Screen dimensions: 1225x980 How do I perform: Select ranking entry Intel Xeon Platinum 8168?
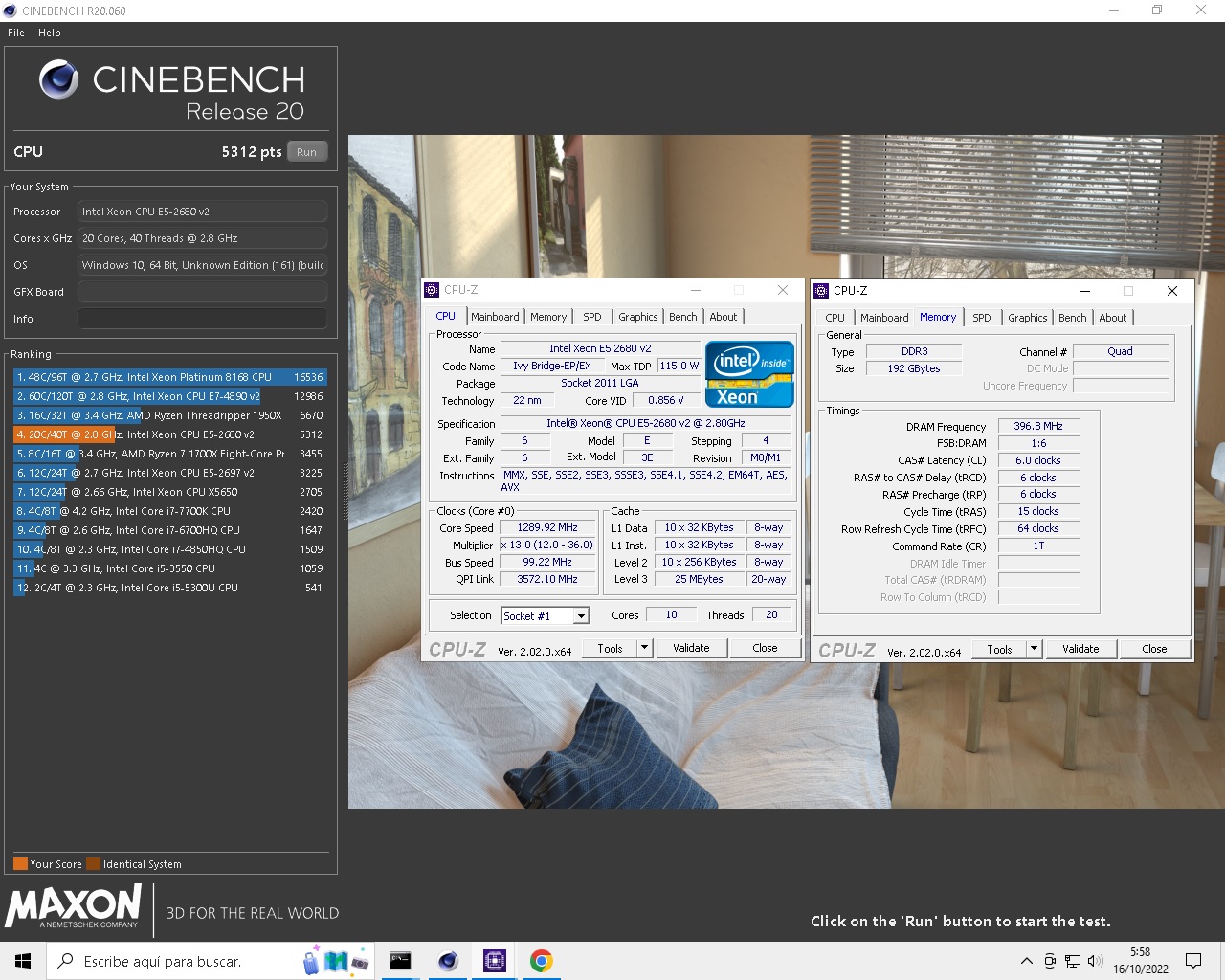[170, 377]
